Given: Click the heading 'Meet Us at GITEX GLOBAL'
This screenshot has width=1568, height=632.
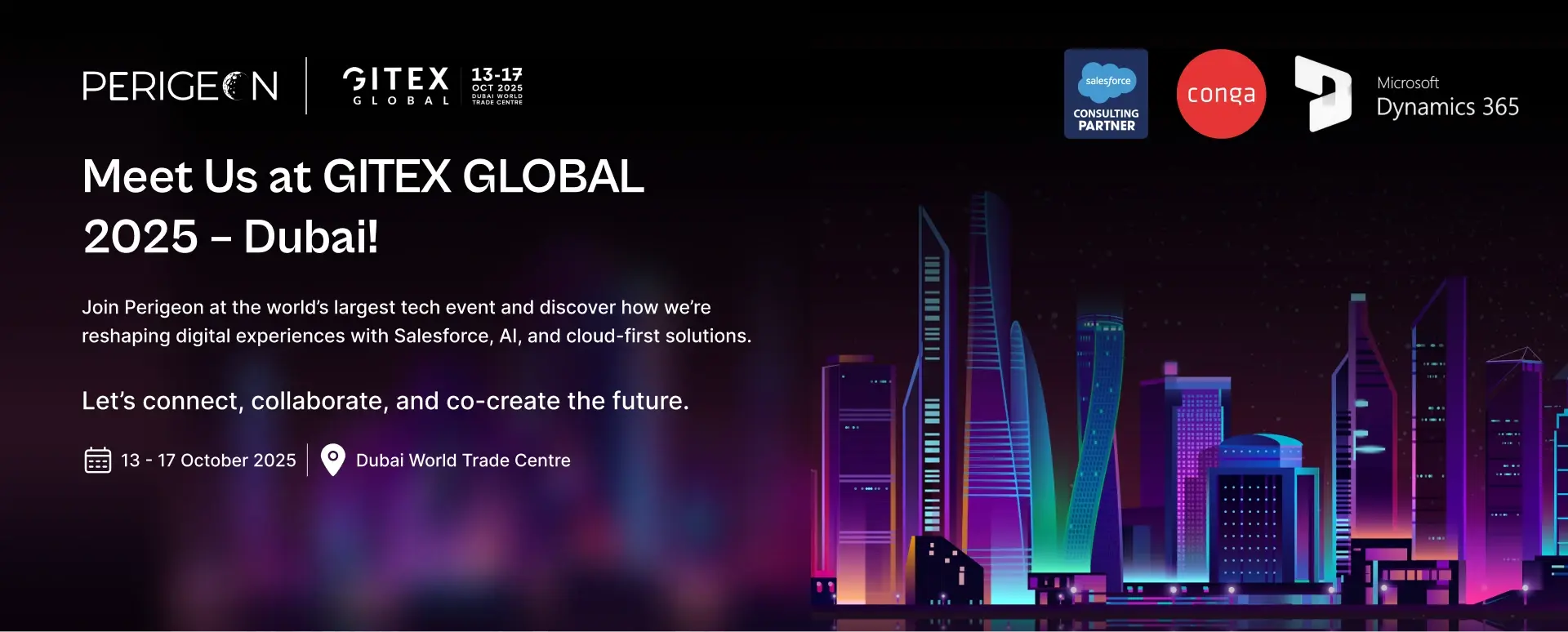Looking at the screenshot, I should click(x=363, y=176).
